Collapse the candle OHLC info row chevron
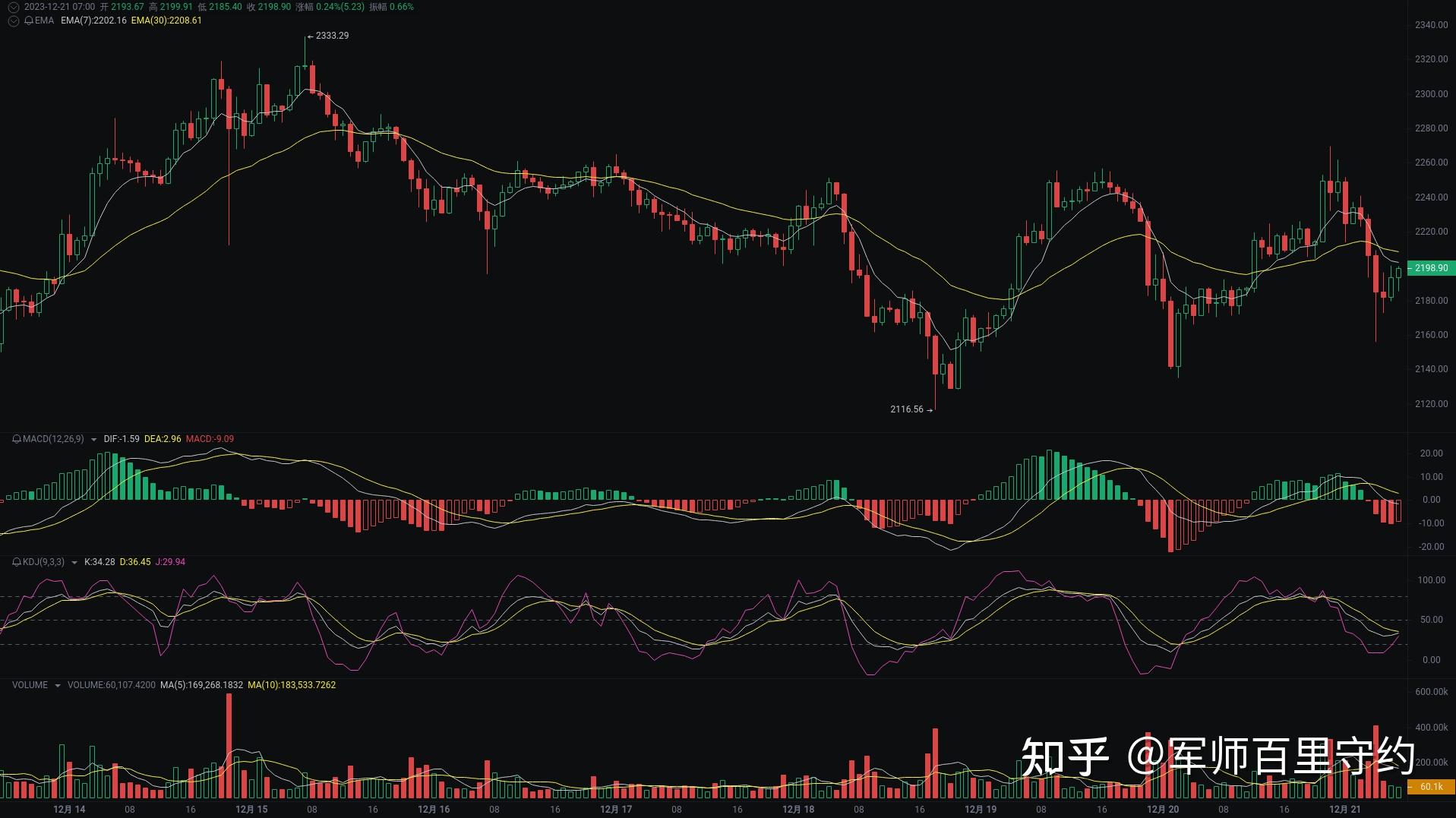Screen dimensions: 1456x818 click(14, 7)
